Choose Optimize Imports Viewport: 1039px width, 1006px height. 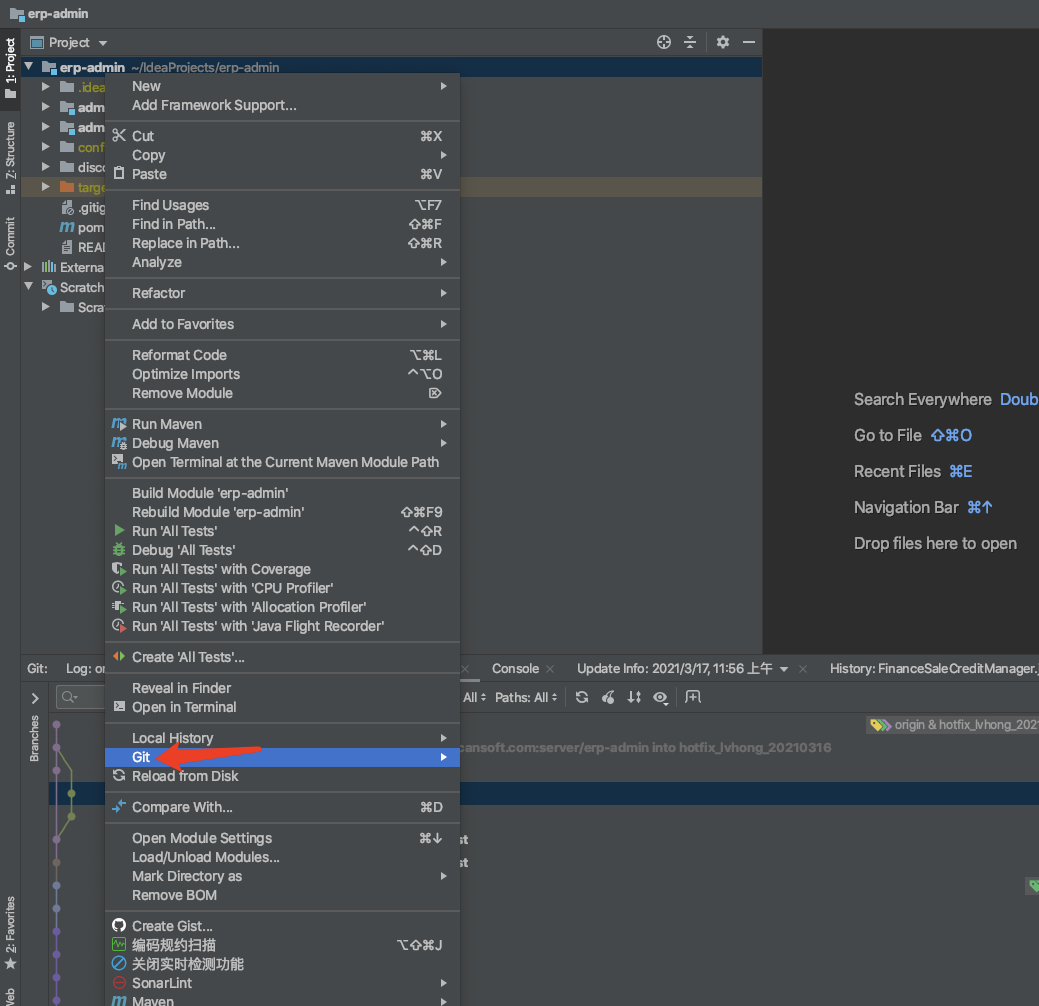282,374
